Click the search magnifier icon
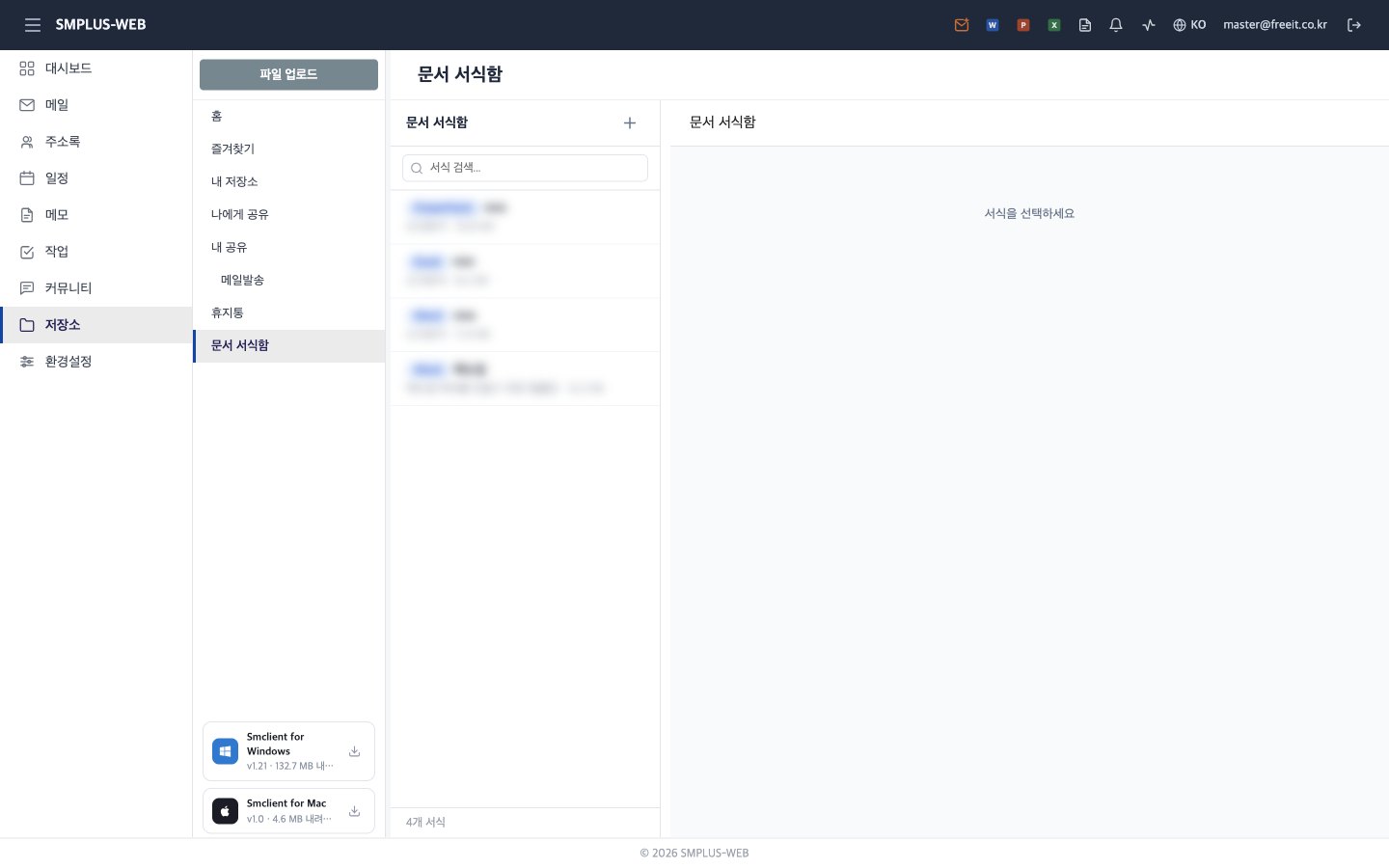Screen dimensions: 1389x868 417,168
